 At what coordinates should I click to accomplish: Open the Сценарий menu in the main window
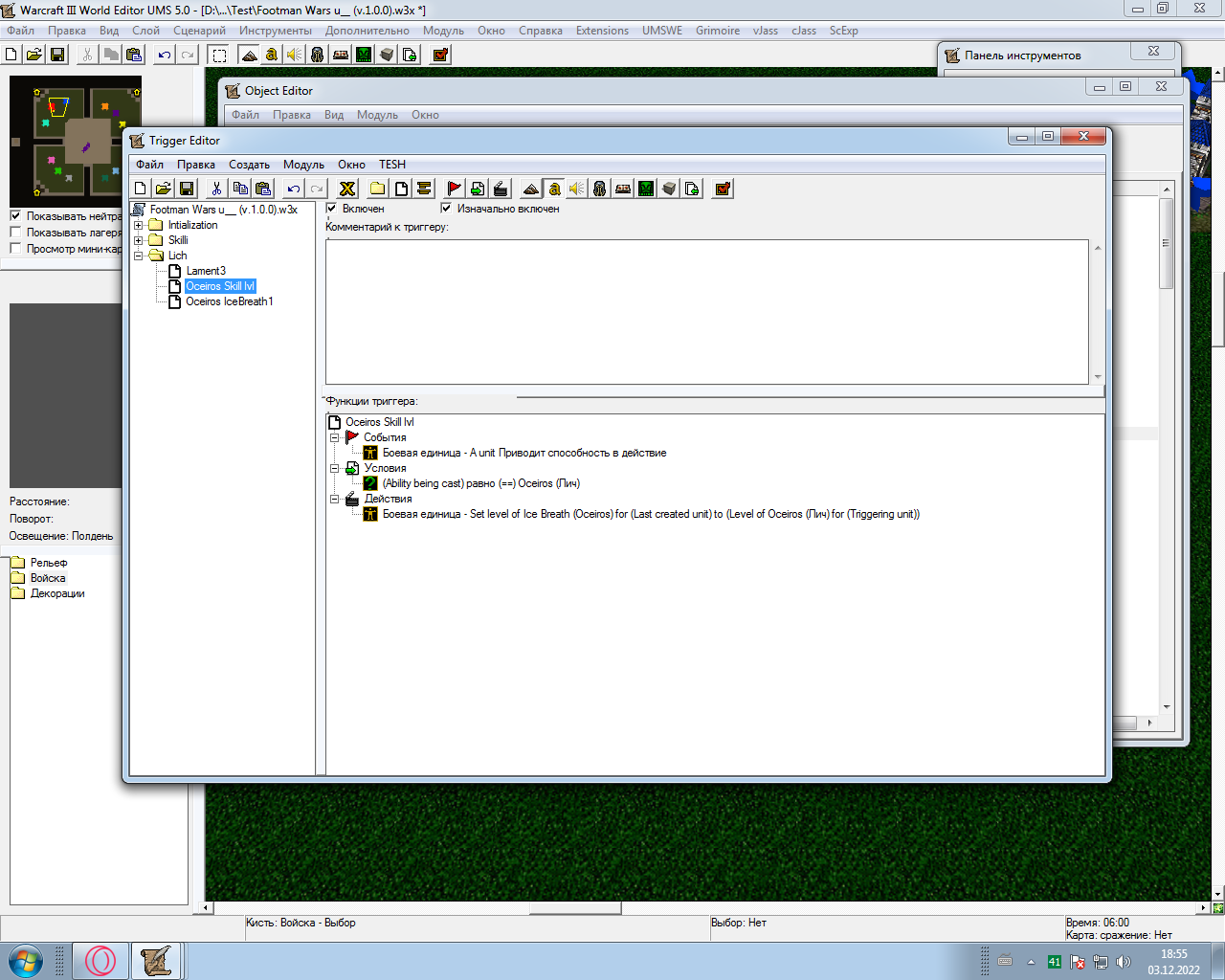click(200, 31)
